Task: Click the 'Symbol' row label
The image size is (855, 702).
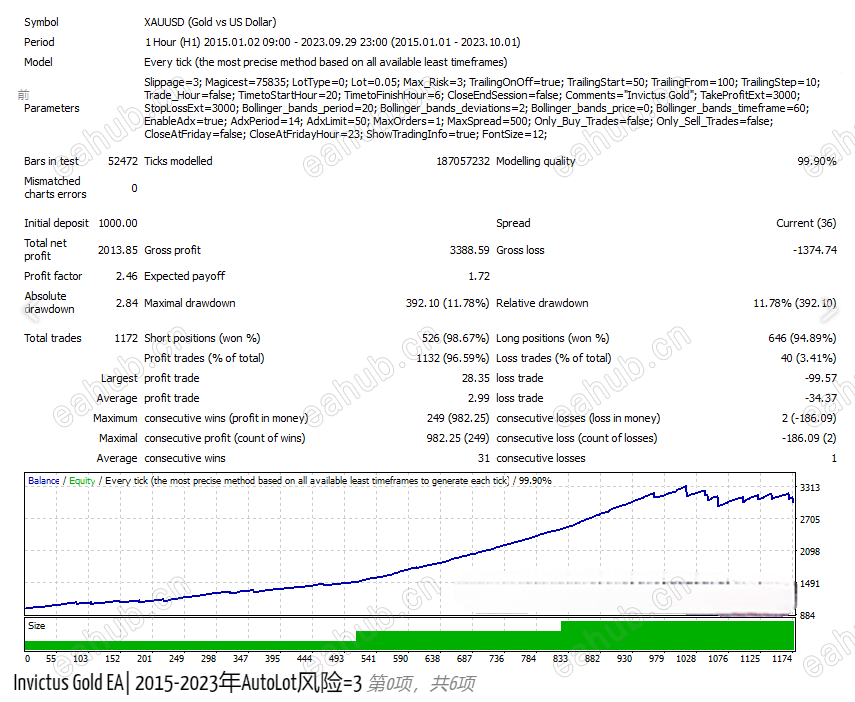Action: pos(41,22)
